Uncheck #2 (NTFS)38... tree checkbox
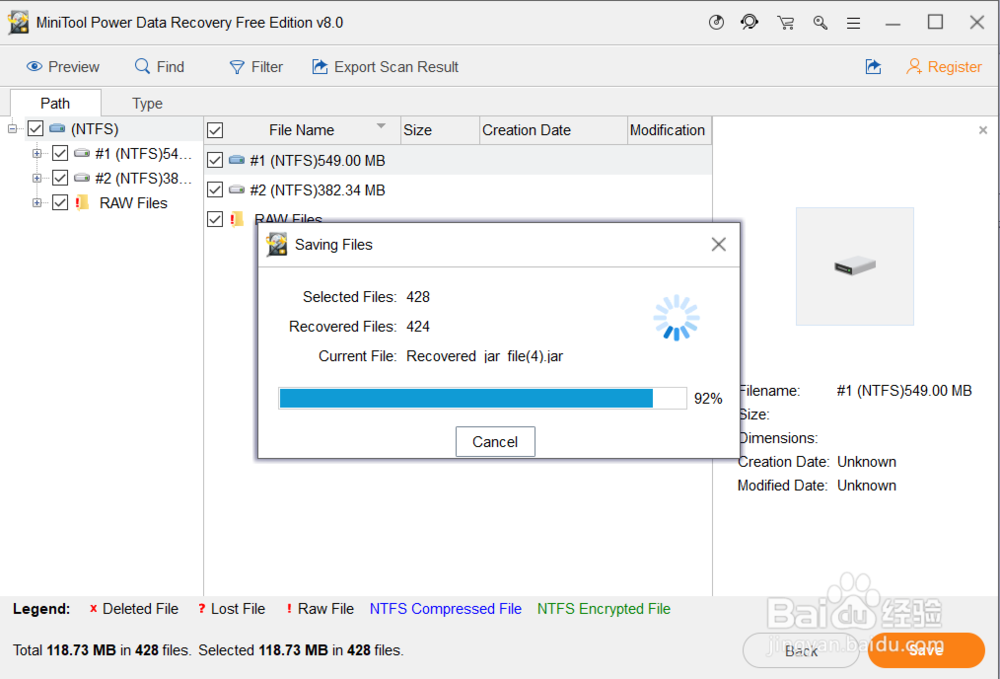 tap(60, 178)
